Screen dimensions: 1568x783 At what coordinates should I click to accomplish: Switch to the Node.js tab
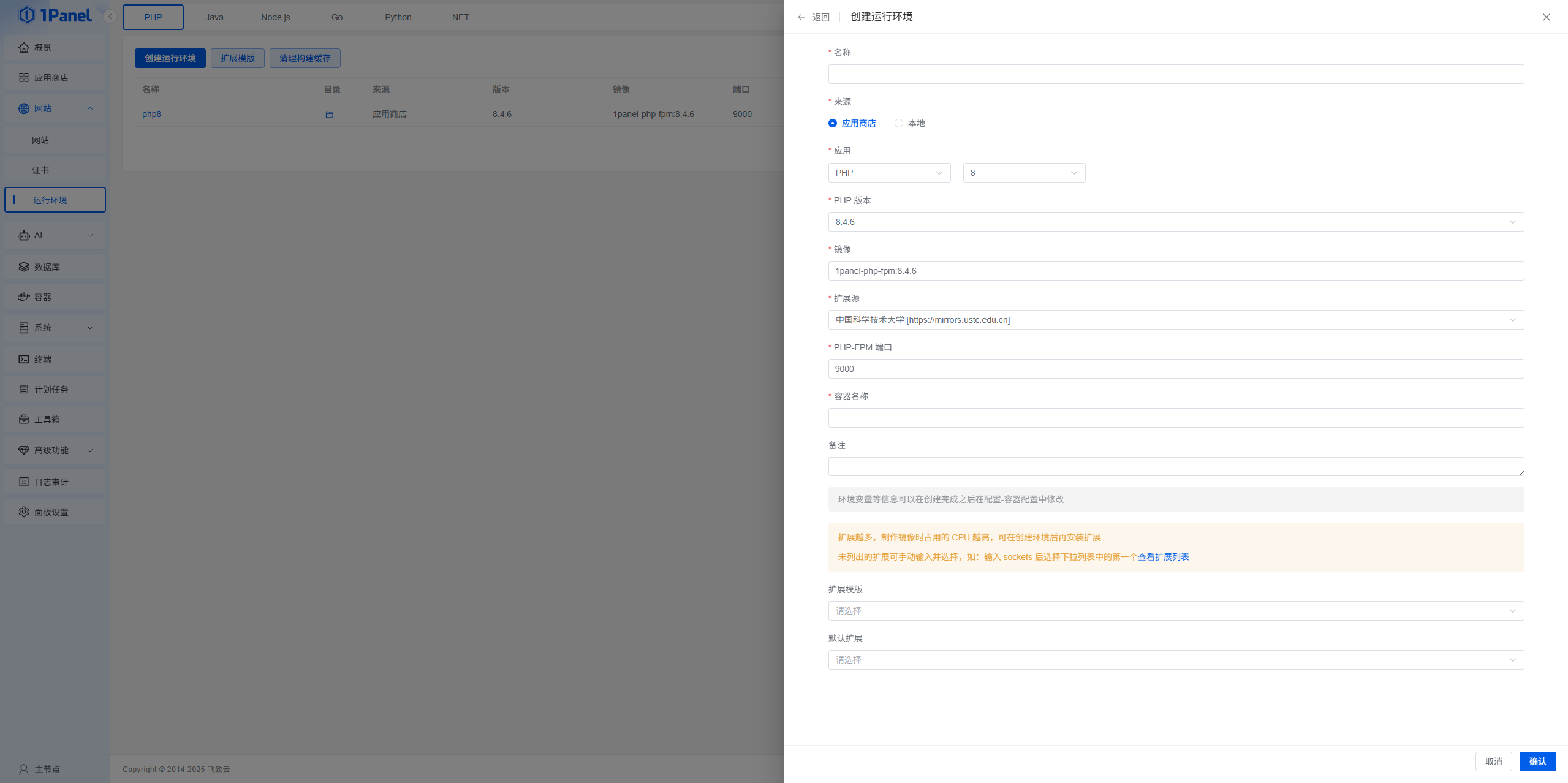(x=275, y=17)
